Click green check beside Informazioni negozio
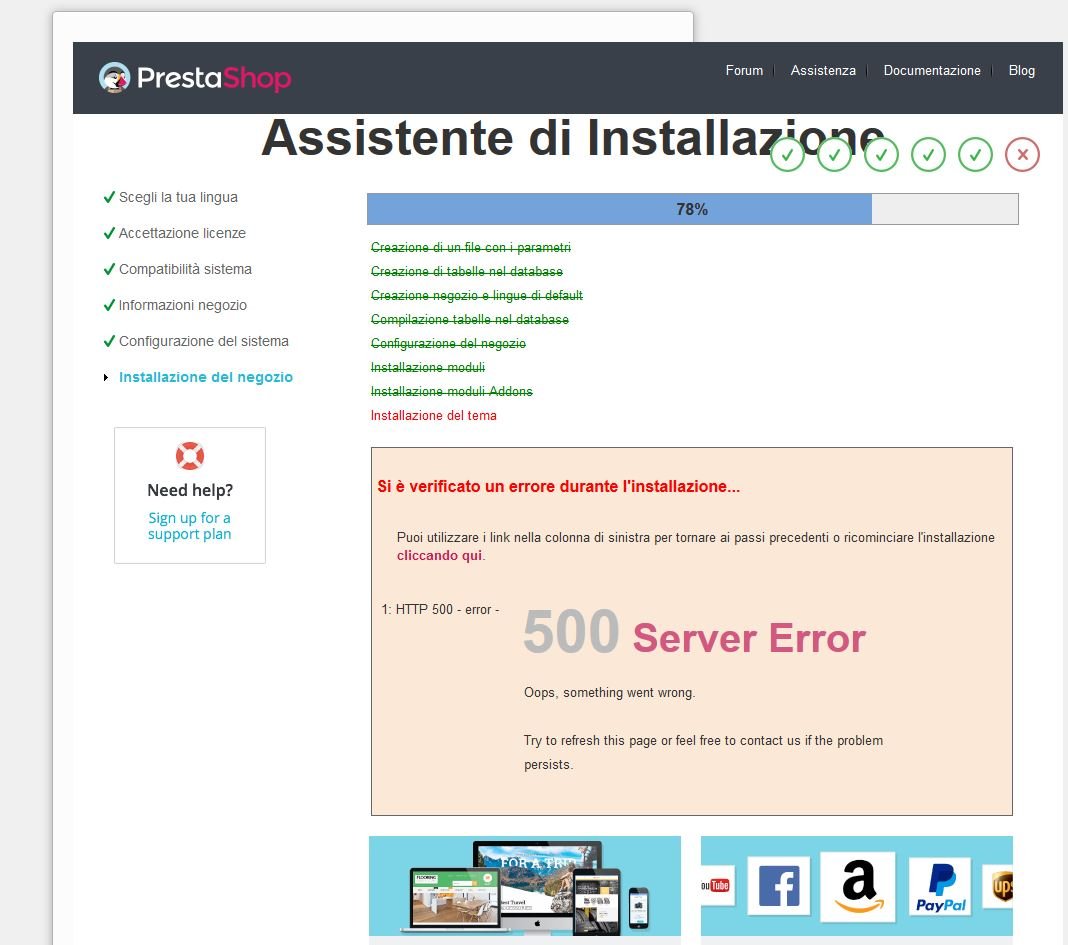Screen dimensions: 1068x945 tap(109, 305)
